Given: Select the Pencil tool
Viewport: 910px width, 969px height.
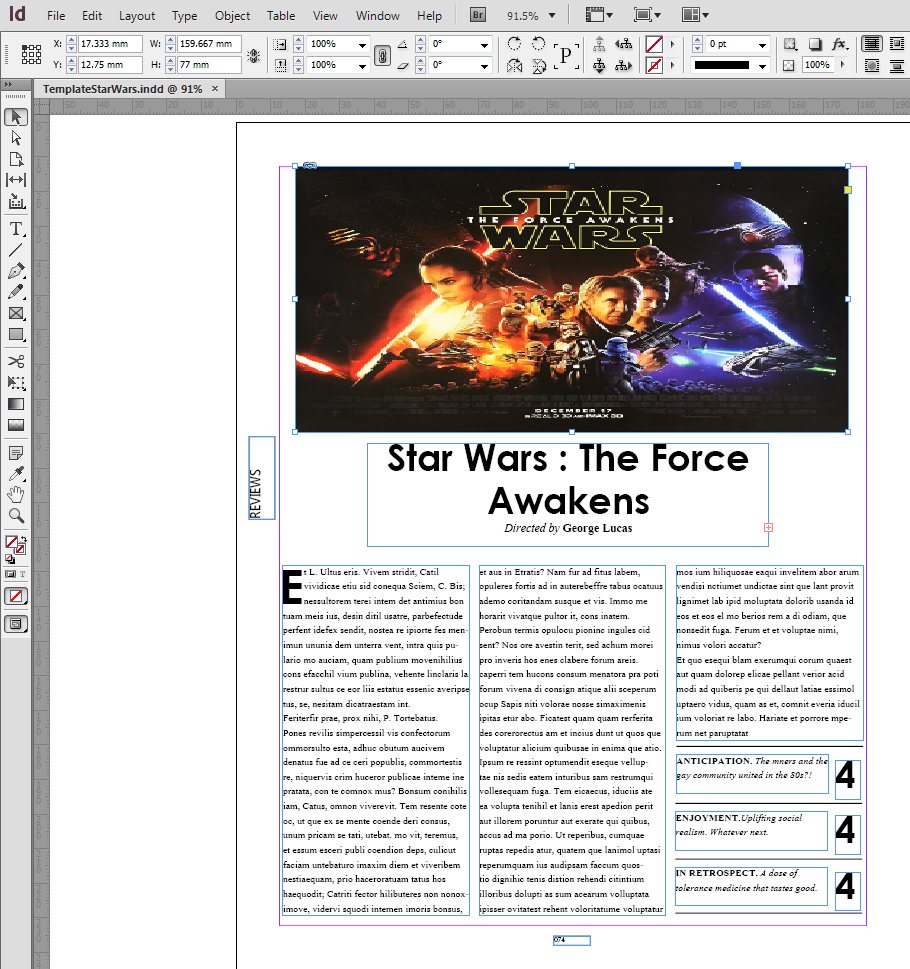Looking at the screenshot, I should (16, 292).
